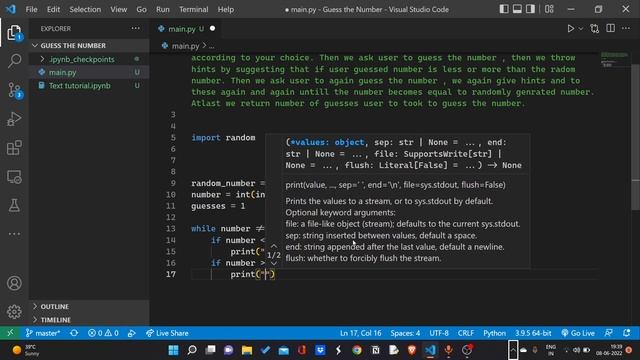The width and height of the screenshot is (640, 360).
Task: Toggle secondary side bar layout button
Action: [530, 9]
